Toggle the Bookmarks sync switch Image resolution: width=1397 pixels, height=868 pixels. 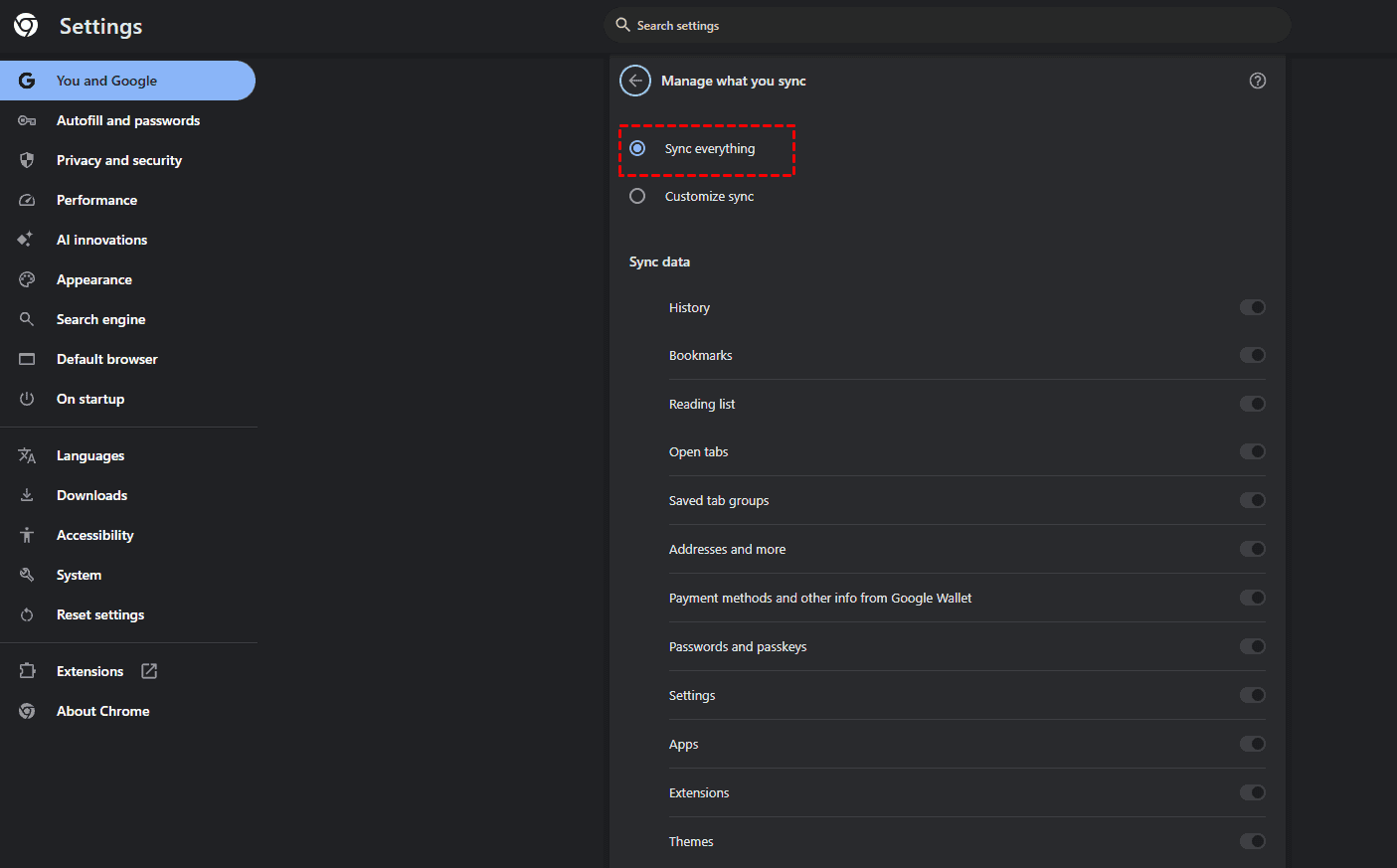pyautogui.click(x=1252, y=355)
